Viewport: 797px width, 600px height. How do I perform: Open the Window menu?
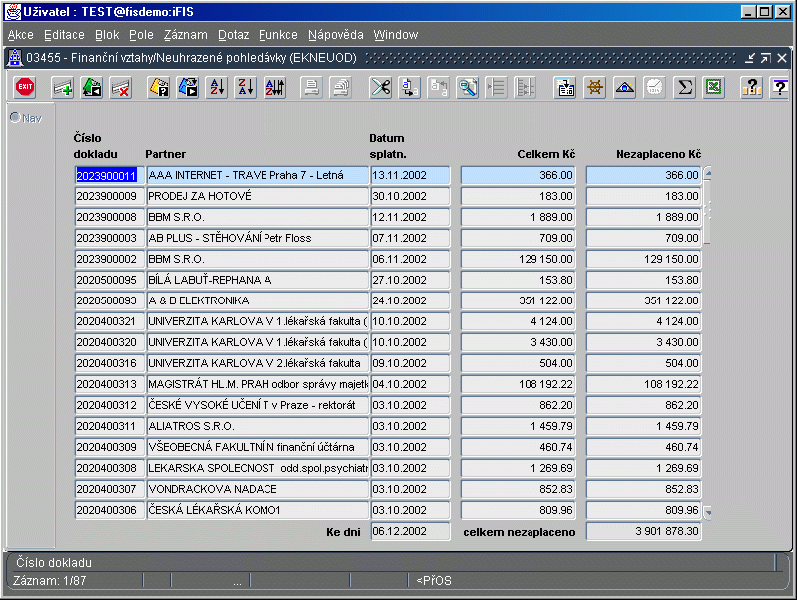395,35
